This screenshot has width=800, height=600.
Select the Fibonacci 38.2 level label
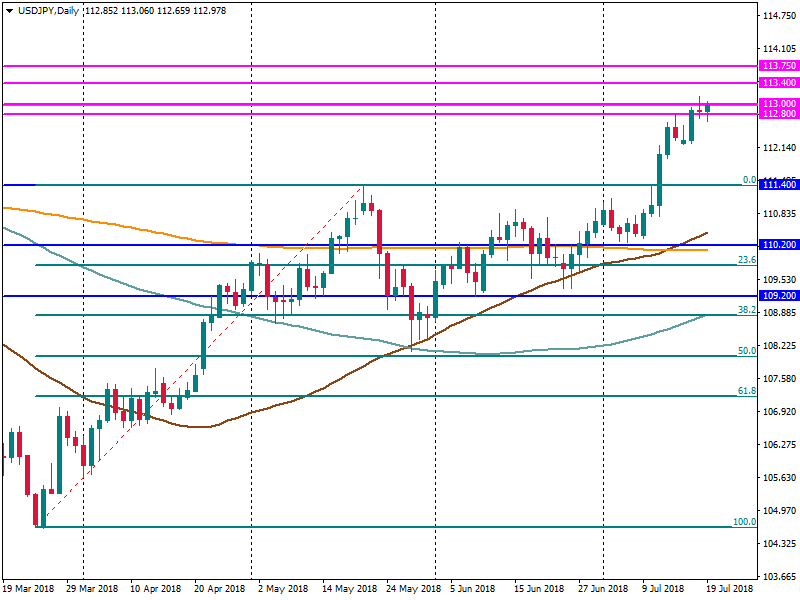pyautogui.click(x=746, y=310)
